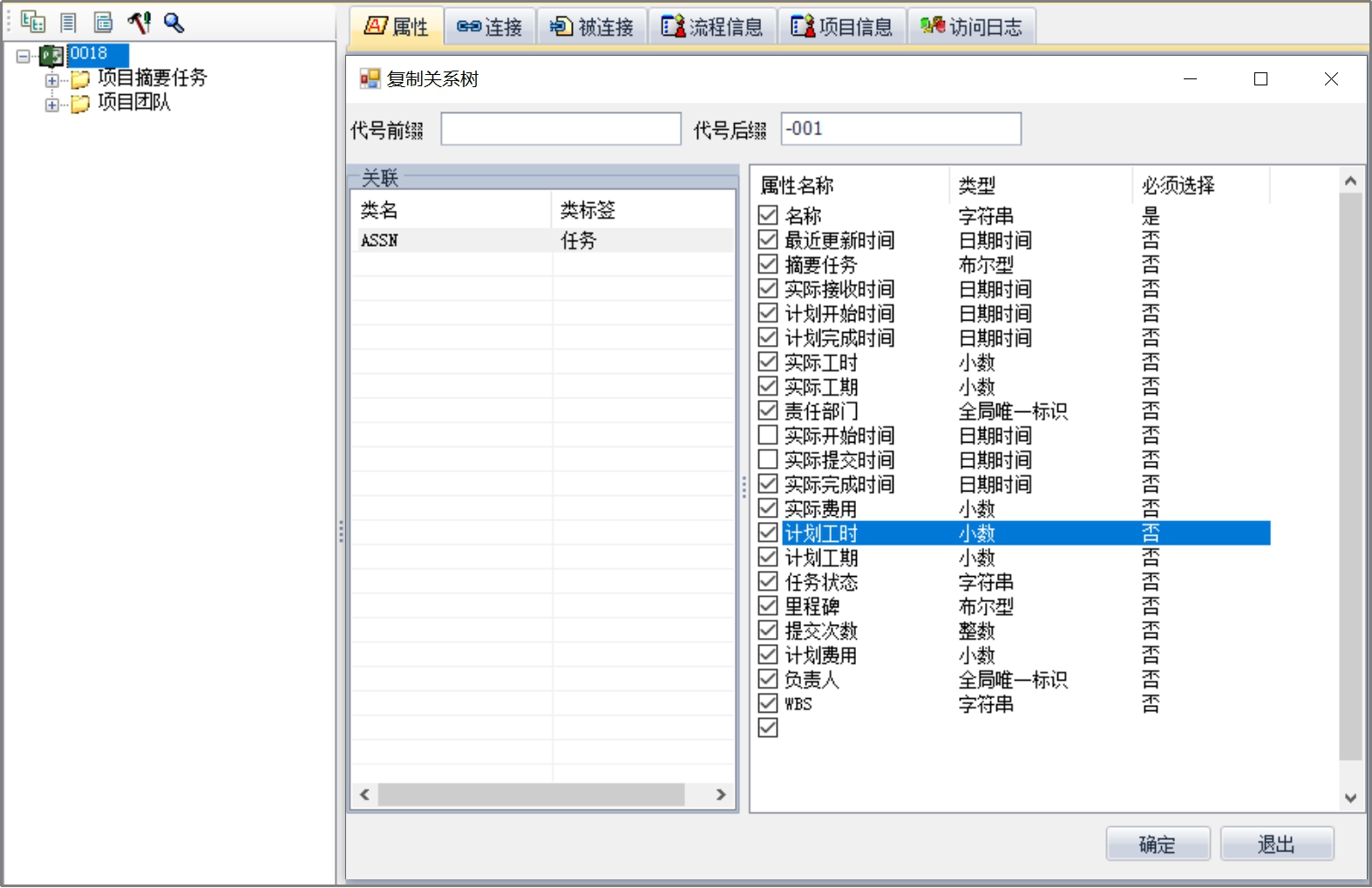Image resolution: width=1372 pixels, height=888 pixels.
Task: Toggle the 责任部门 checkbox
Action: click(x=768, y=410)
